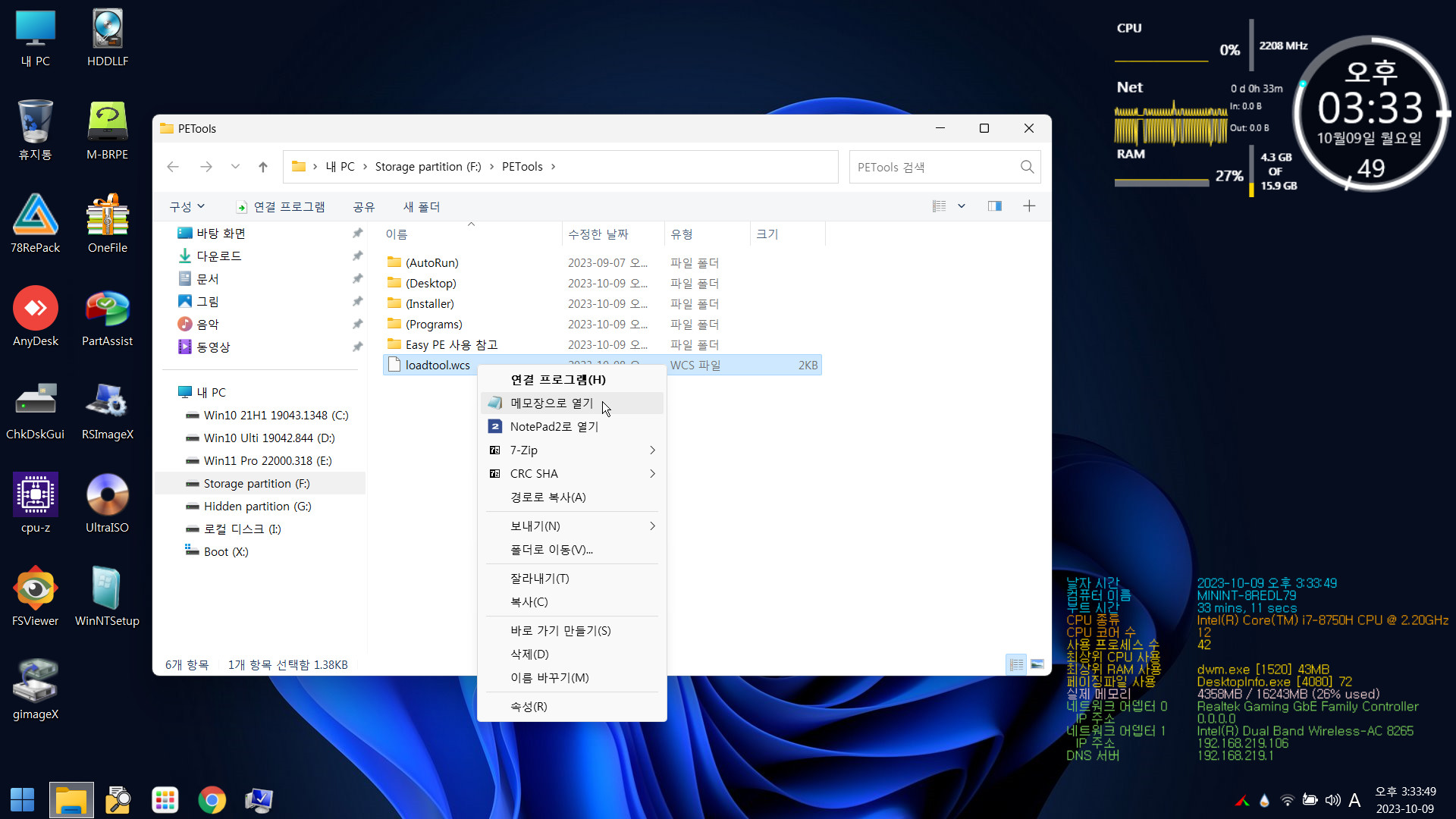Choose NotePad2로 열기 in context menu
The height and width of the screenshot is (819, 1456).
(x=572, y=427)
